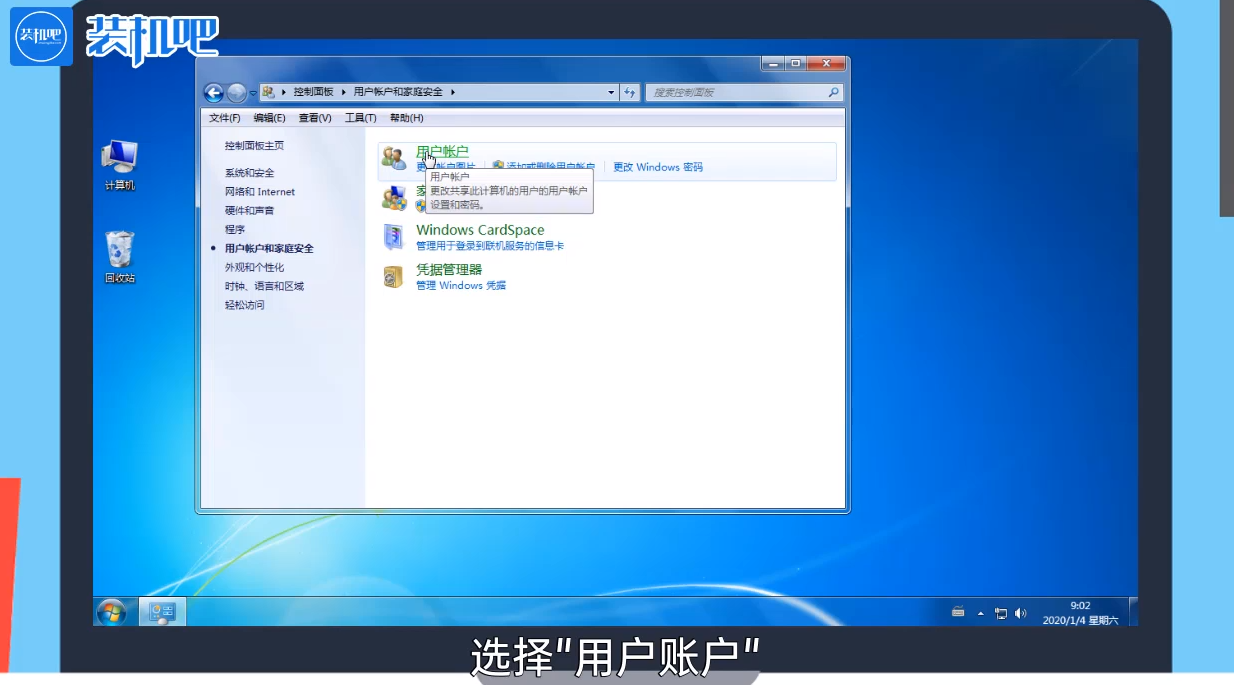Open 时钟、语言和区域 category in sidebar
Image resolution: width=1234 pixels, height=685 pixels.
pos(264,286)
